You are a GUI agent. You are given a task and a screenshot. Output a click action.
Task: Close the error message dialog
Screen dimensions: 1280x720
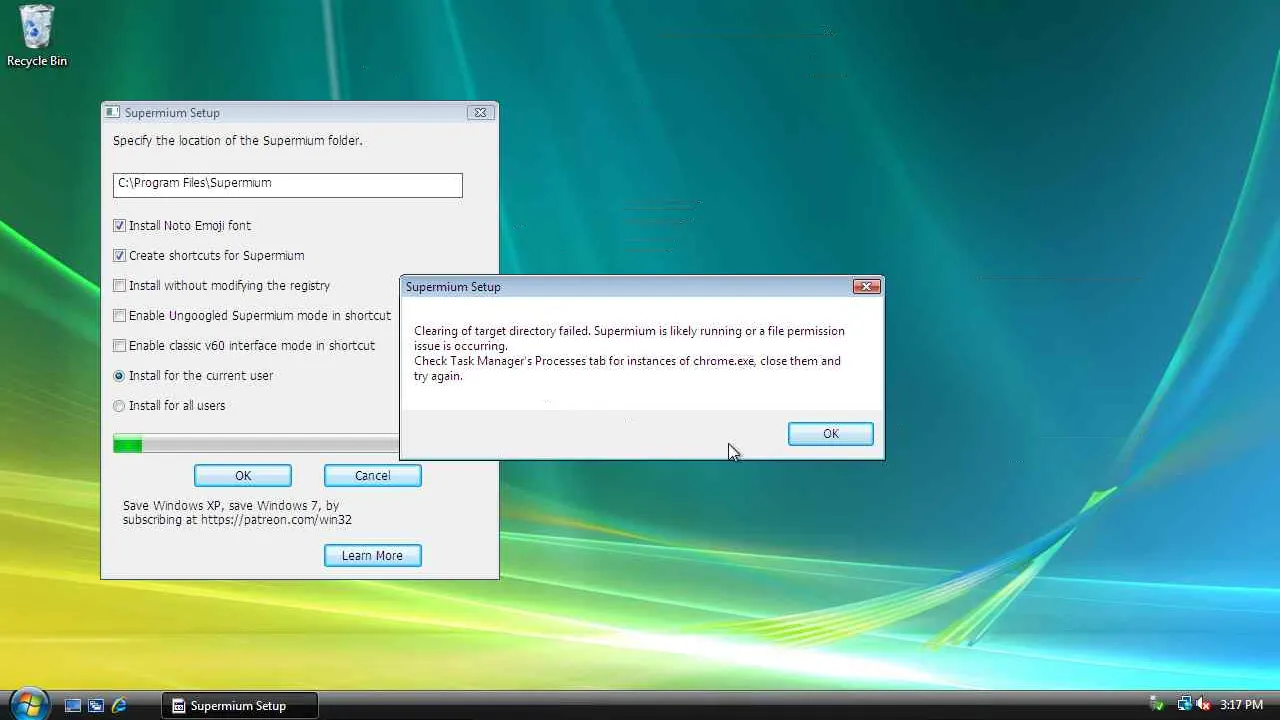point(867,287)
